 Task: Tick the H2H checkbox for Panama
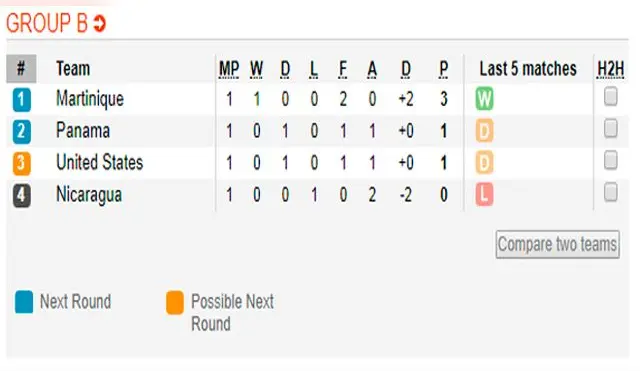(611, 129)
